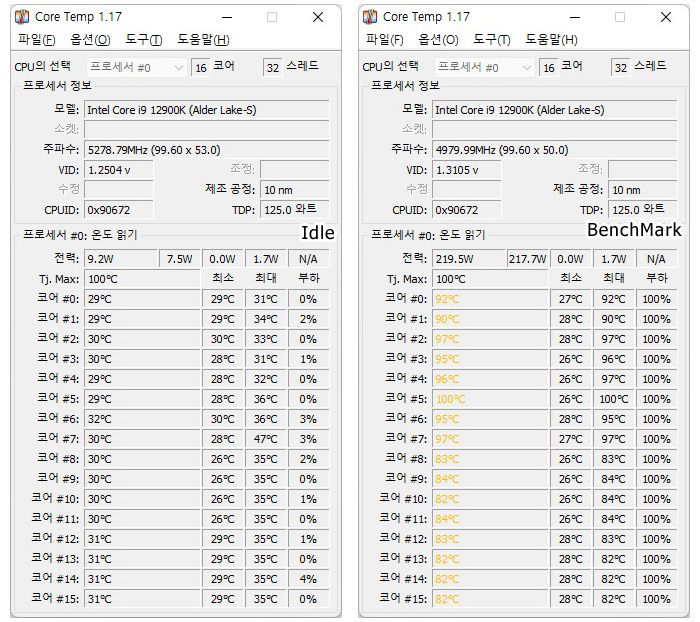This screenshot has height=622, width=700.
Task: Click the N/A power field in the Idle window
Action: pos(308,259)
